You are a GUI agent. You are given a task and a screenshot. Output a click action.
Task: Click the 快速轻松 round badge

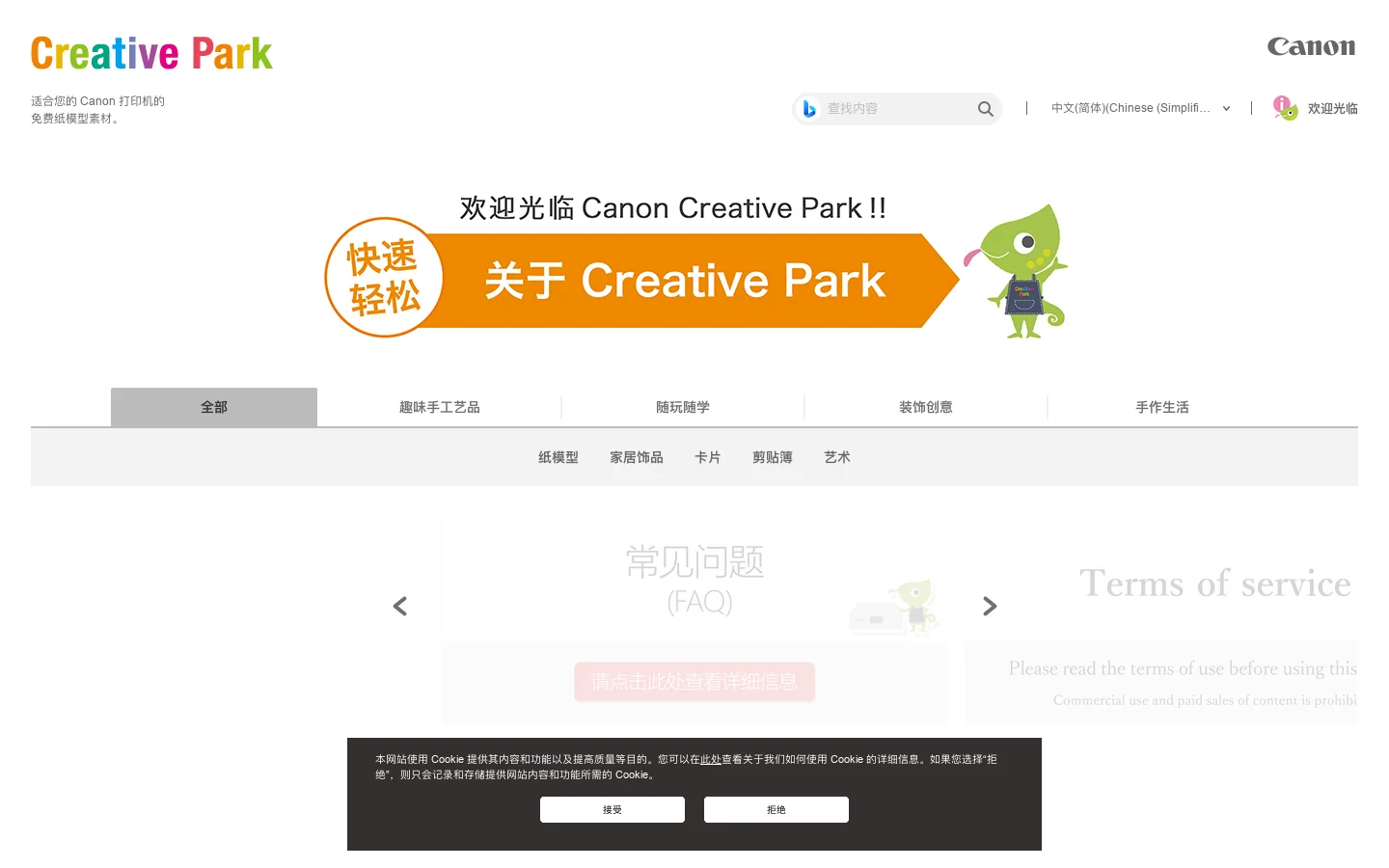pos(384,278)
